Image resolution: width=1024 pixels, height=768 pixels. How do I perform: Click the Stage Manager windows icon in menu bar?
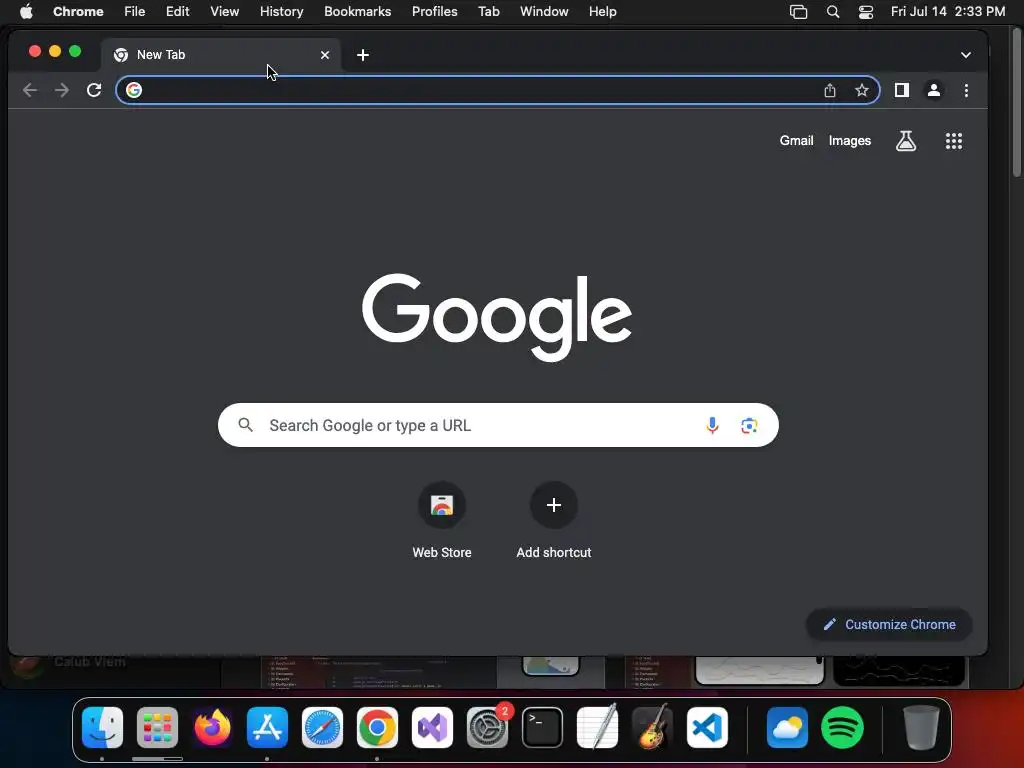[798, 12]
